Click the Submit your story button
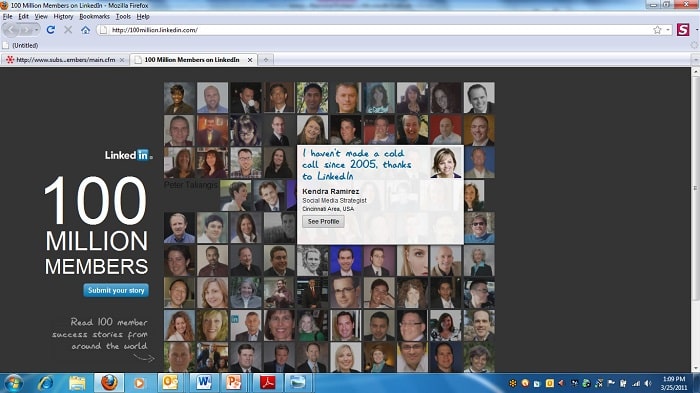 pos(116,290)
